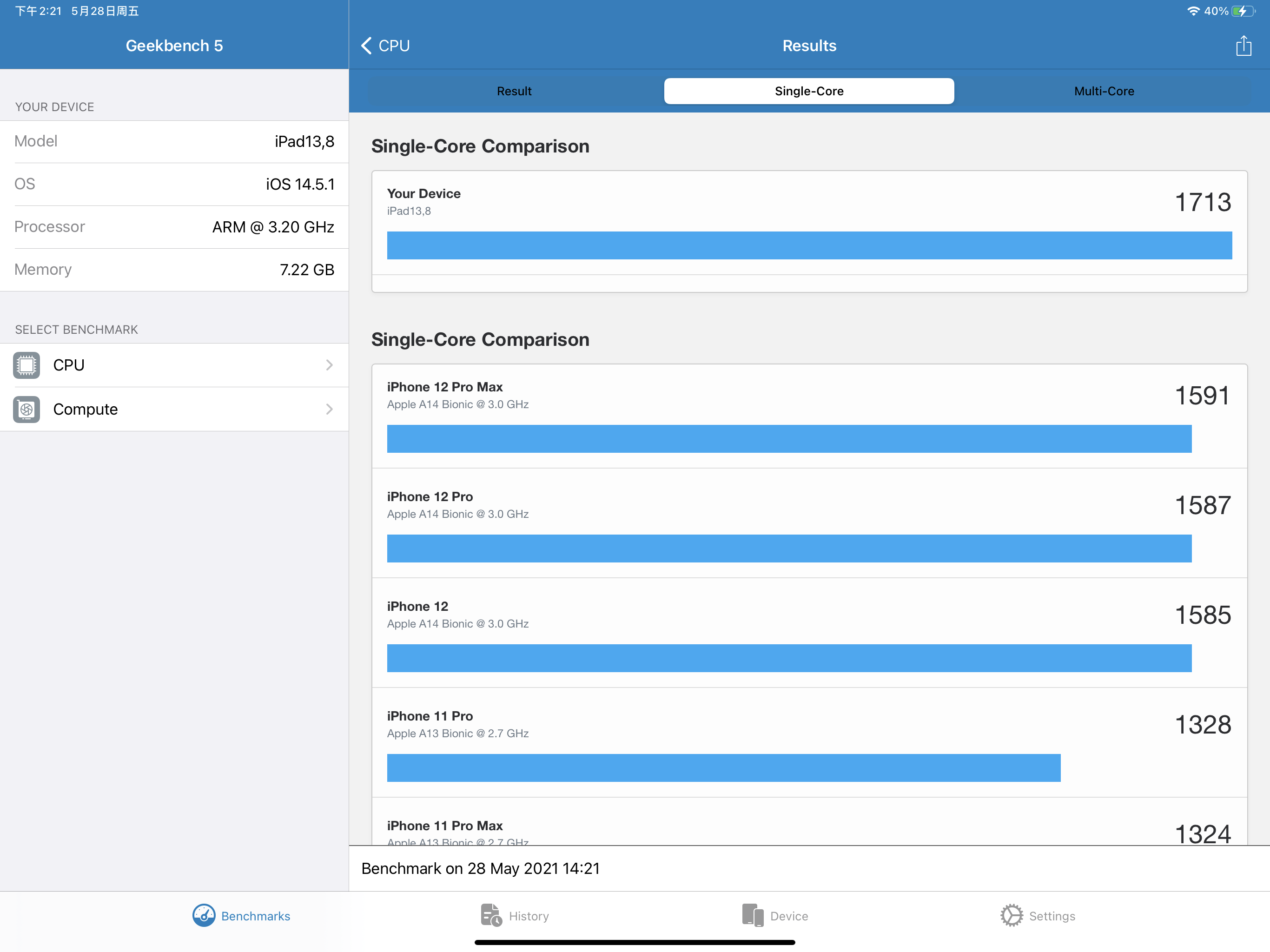Image resolution: width=1270 pixels, height=952 pixels.
Task: Tap the Benchmarks gauge icon
Action: pyautogui.click(x=204, y=916)
